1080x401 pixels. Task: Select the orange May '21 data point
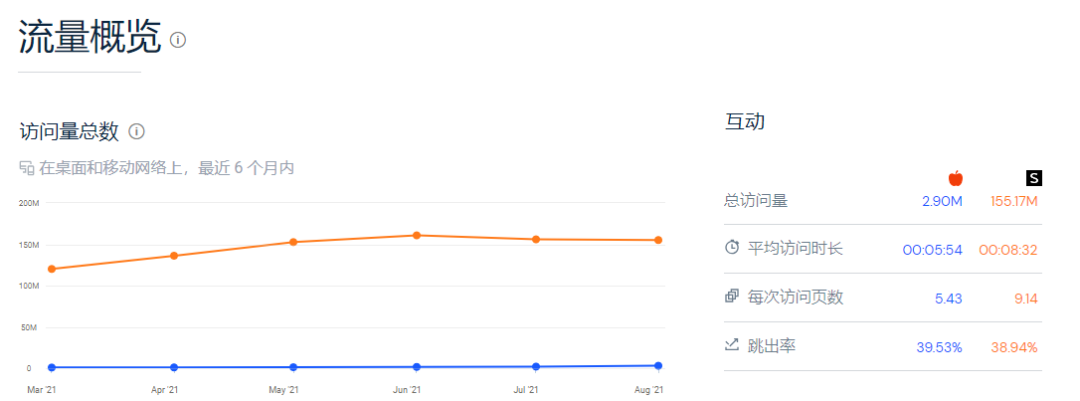[x=293, y=242]
